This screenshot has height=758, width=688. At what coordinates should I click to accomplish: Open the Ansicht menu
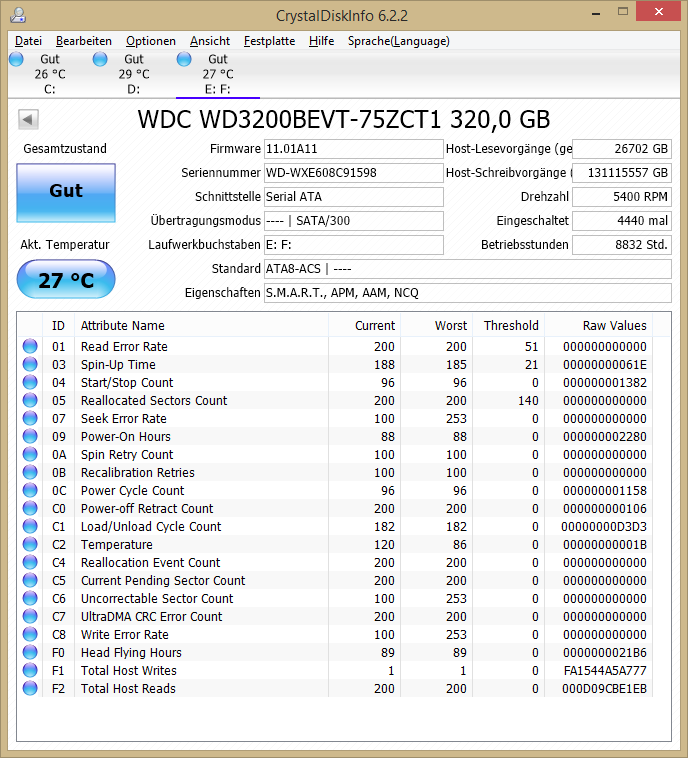coord(210,41)
